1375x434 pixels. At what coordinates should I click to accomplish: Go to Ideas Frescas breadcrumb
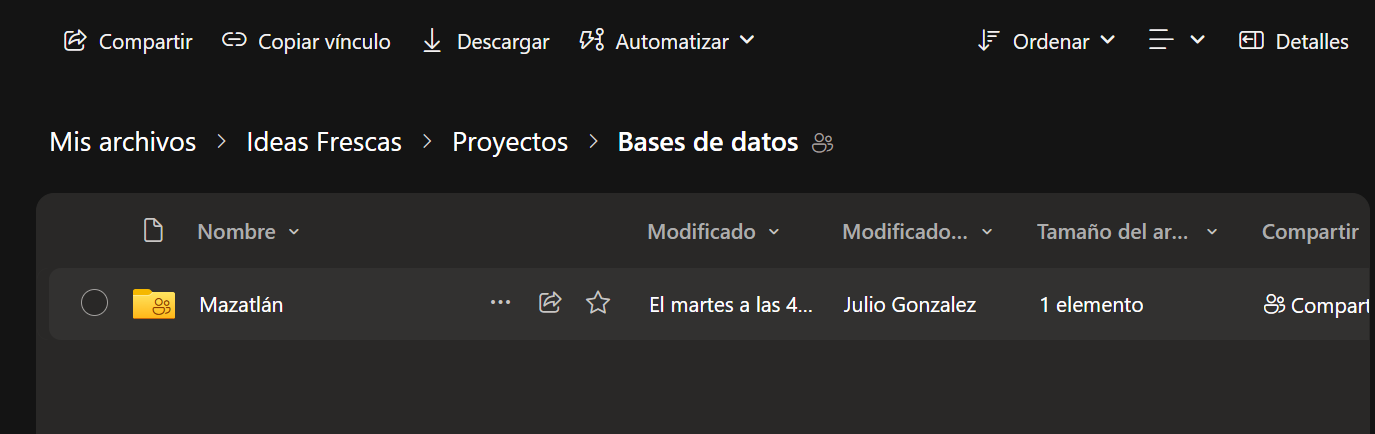coord(324,142)
